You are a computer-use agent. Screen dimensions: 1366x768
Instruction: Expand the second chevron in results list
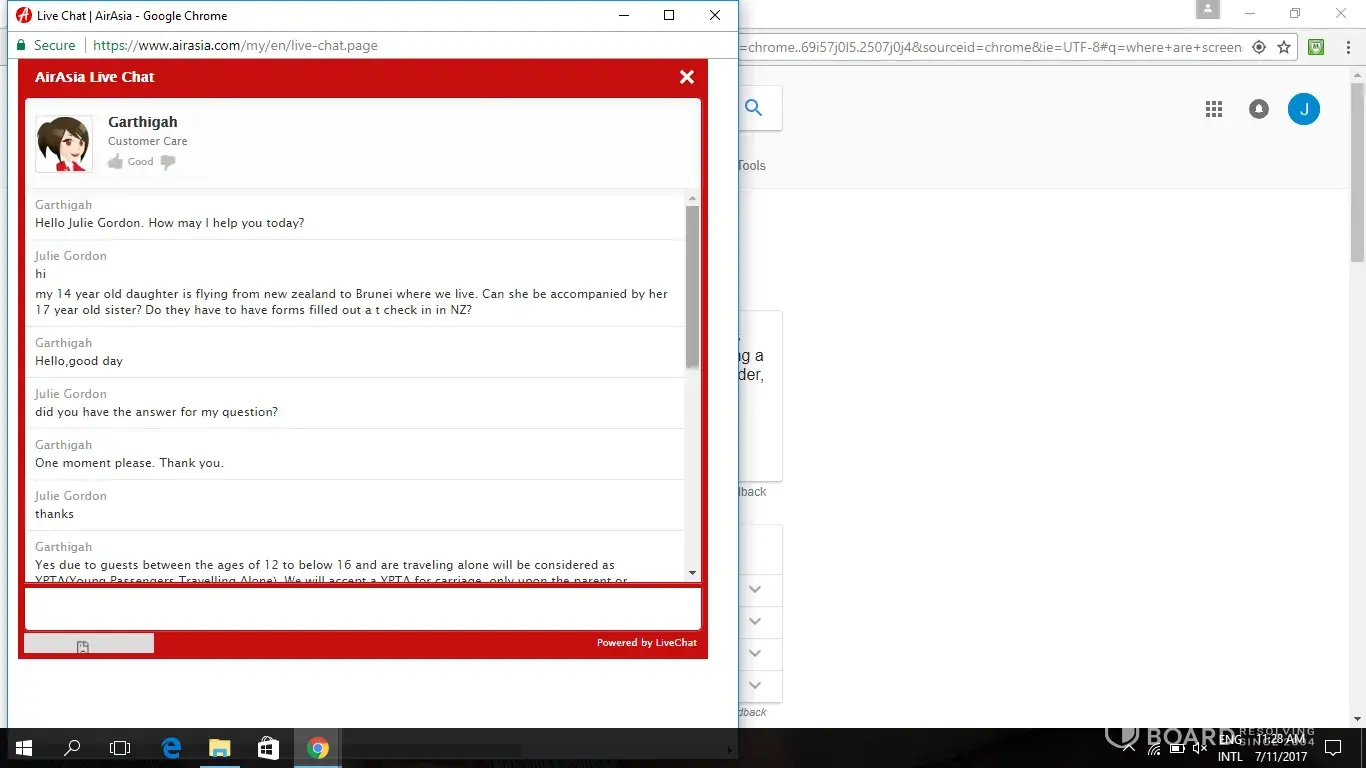point(755,621)
